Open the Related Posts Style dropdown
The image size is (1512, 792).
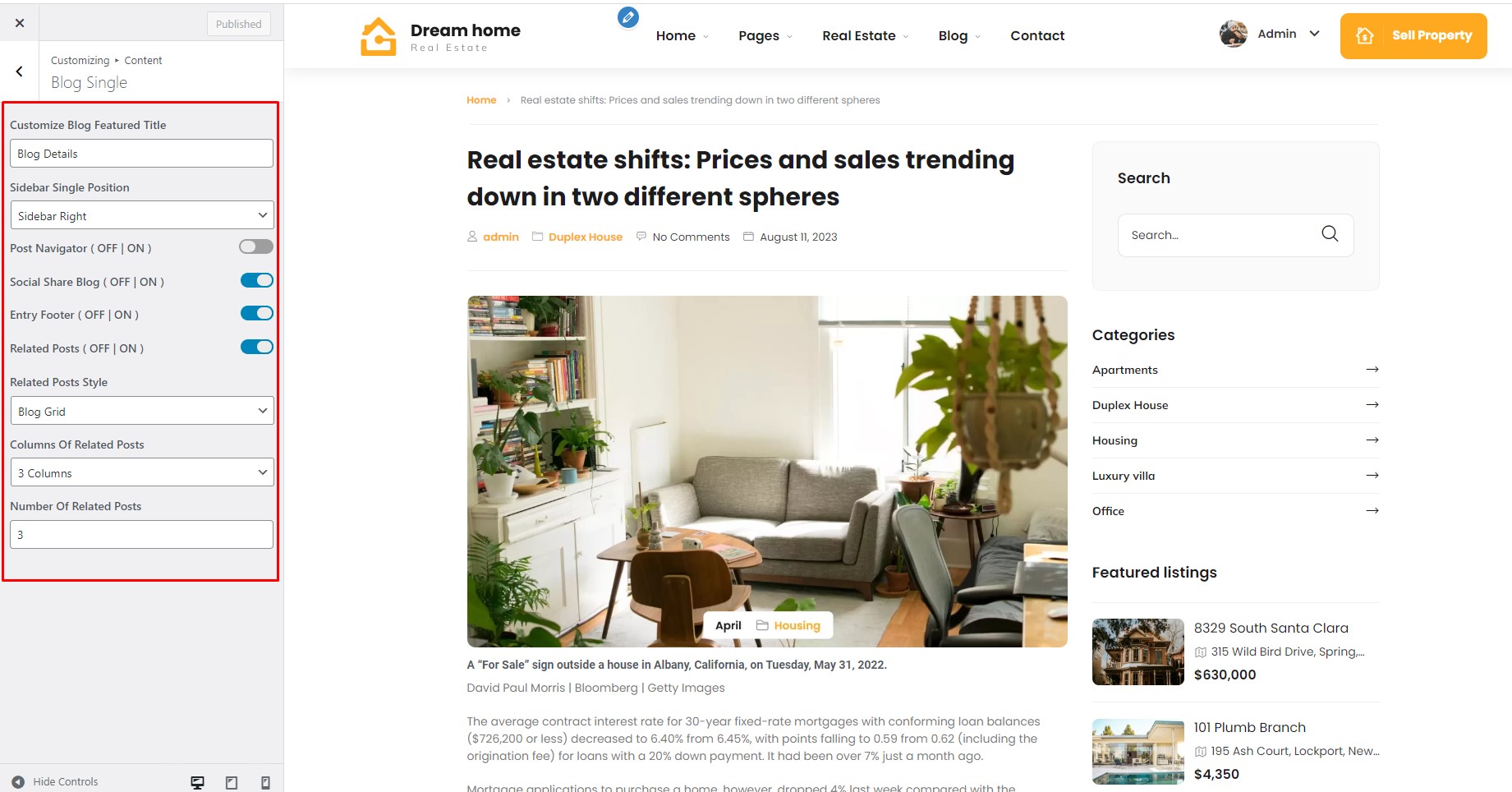[142, 411]
